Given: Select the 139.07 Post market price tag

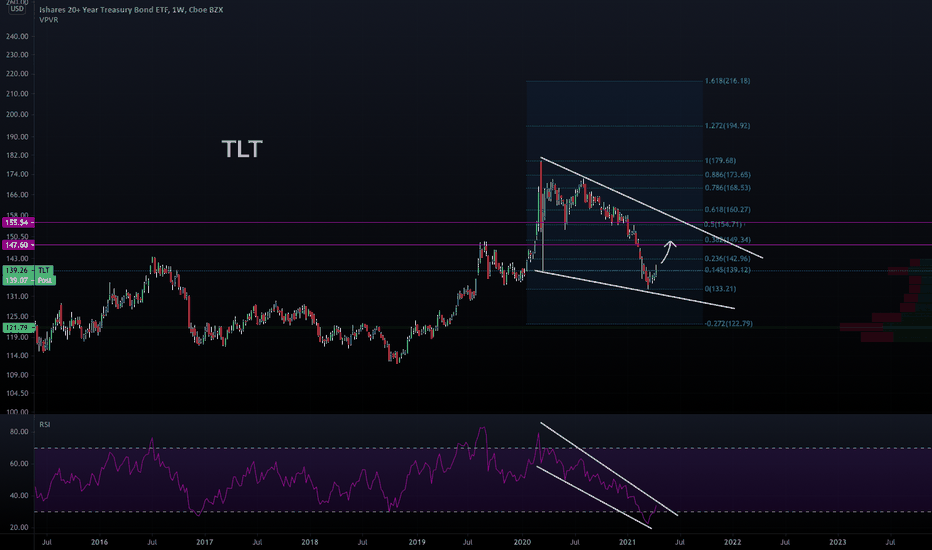Looking at the screenshot, I should click(x=29, y=279).
